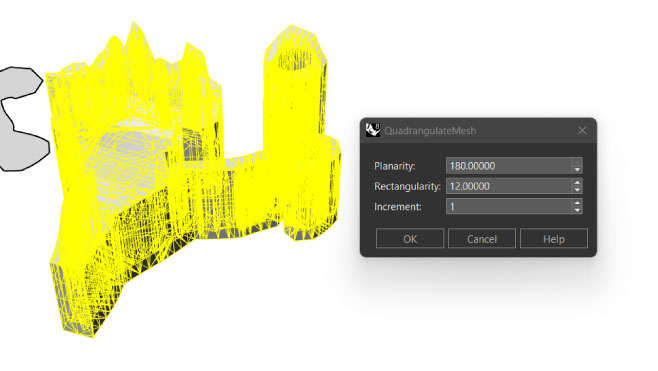658x371 pixels.
Task: Increase Rectangularity with the up arrow
Action: coord(577,182)
